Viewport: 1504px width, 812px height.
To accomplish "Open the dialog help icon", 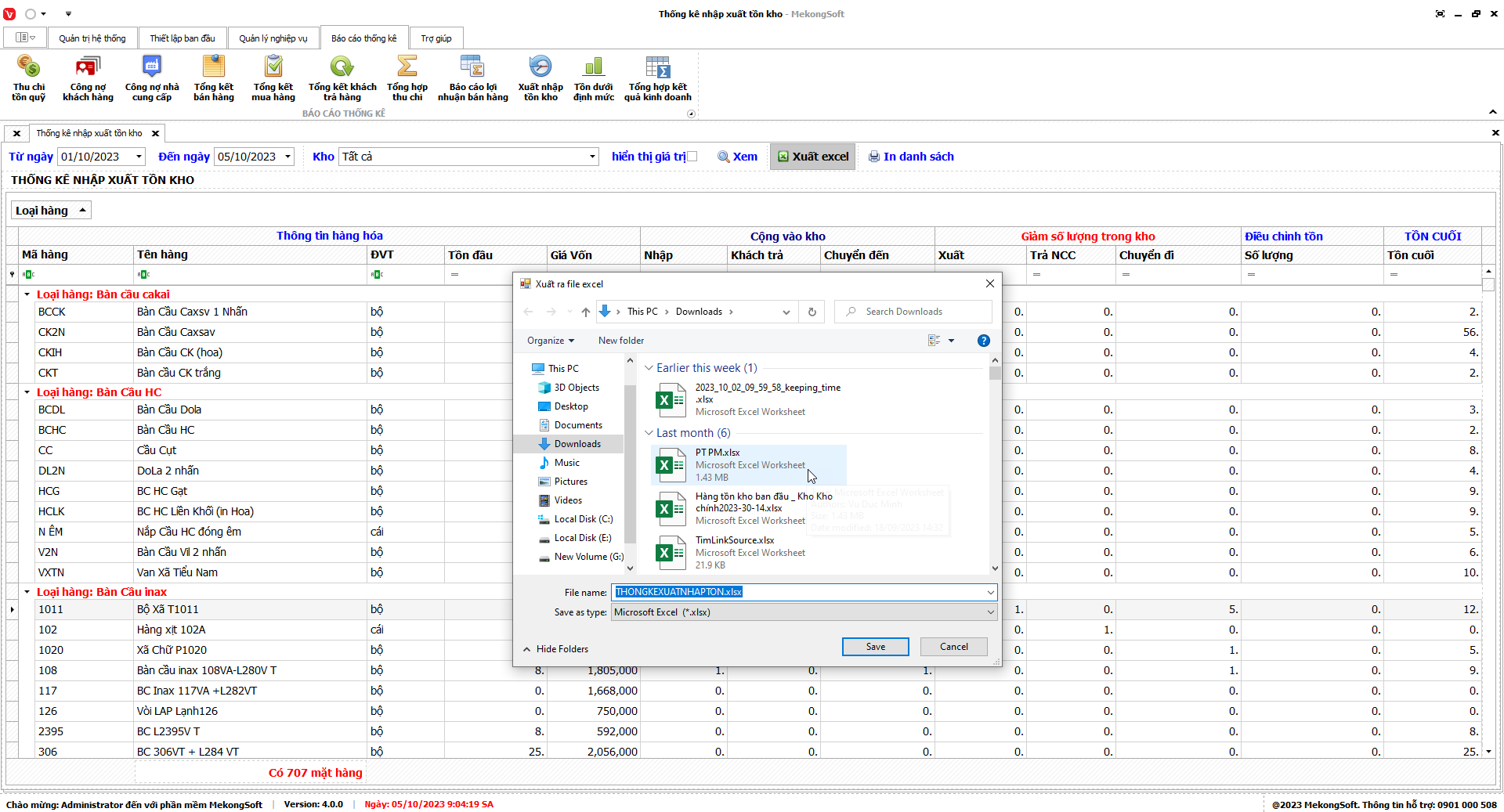I will coord(983,341).
